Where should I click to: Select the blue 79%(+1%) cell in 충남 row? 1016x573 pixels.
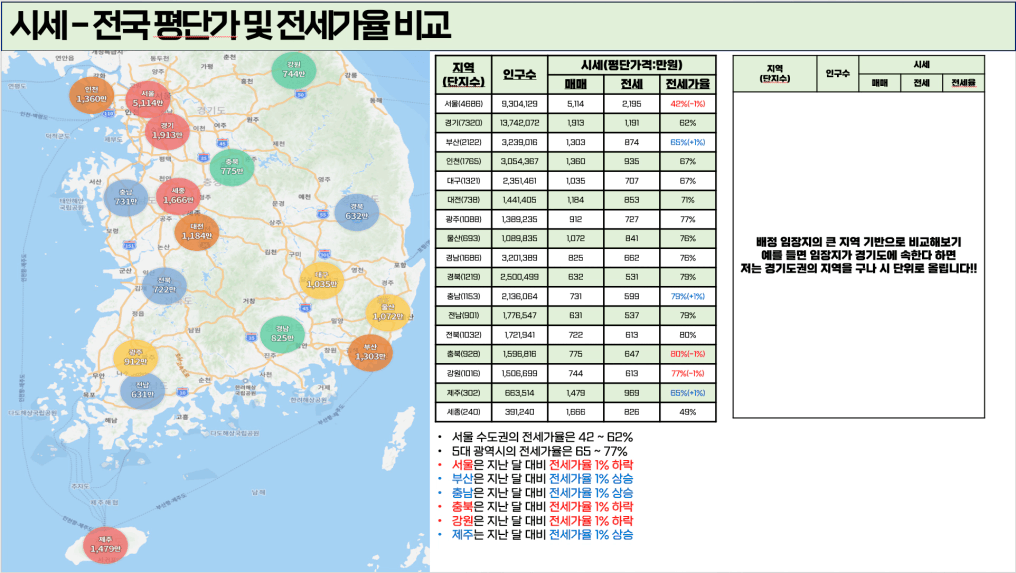[687, 296]
